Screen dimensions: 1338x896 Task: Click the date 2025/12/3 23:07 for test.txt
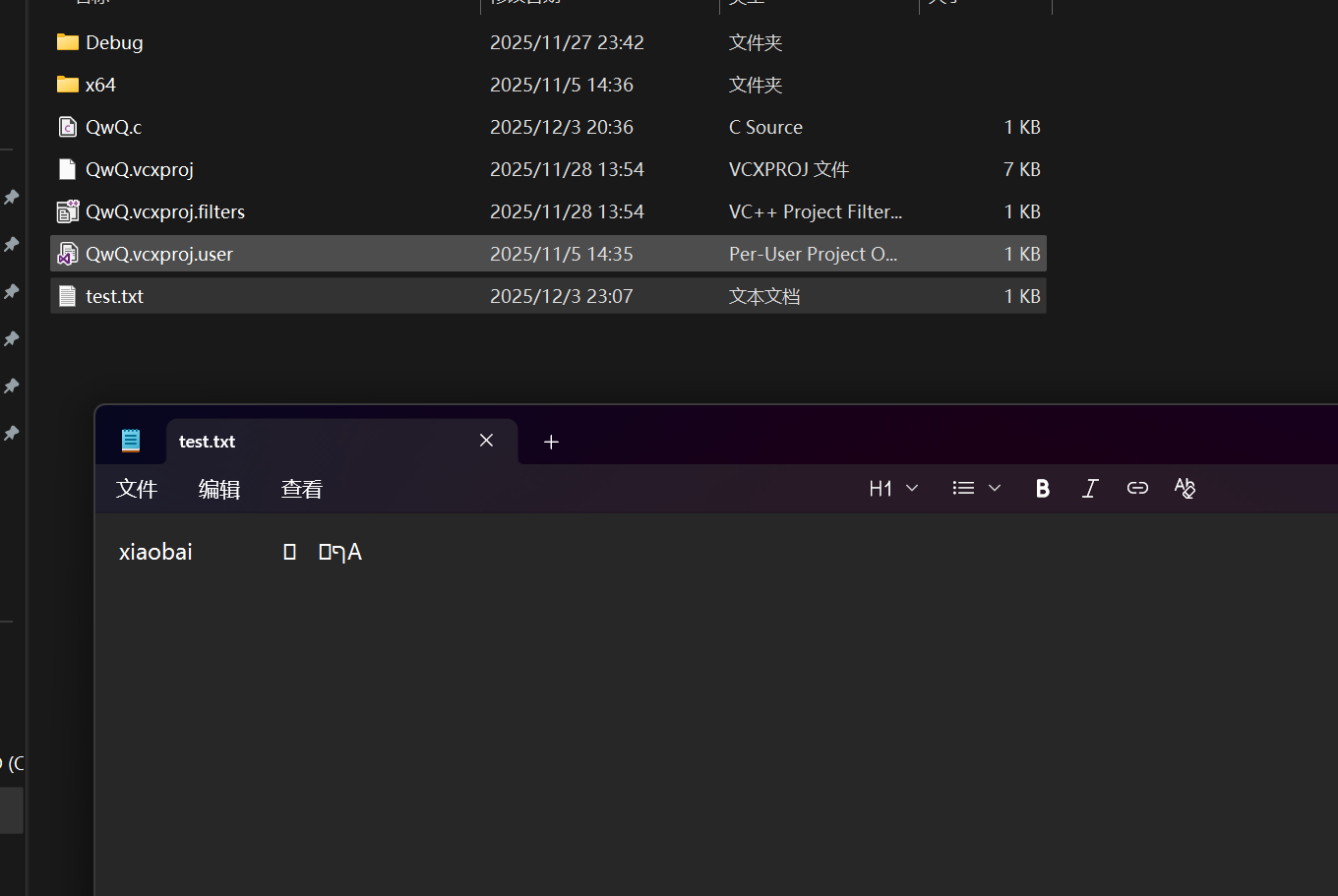pyautogui.click(x=562, y=296)
